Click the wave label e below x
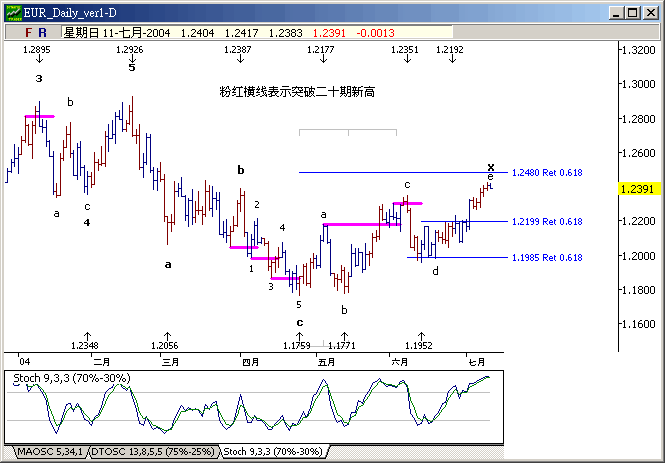665x463 pixels. pyautogui.click(x=490, y=177)
